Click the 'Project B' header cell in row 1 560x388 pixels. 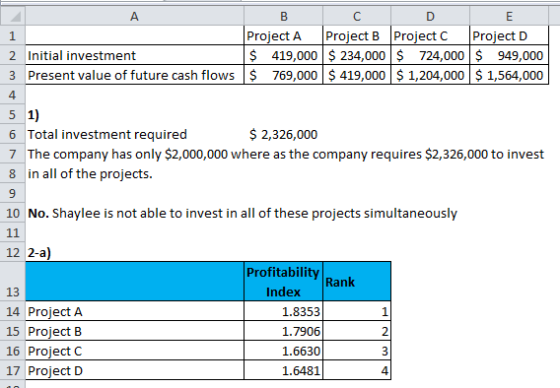(356, 35)
